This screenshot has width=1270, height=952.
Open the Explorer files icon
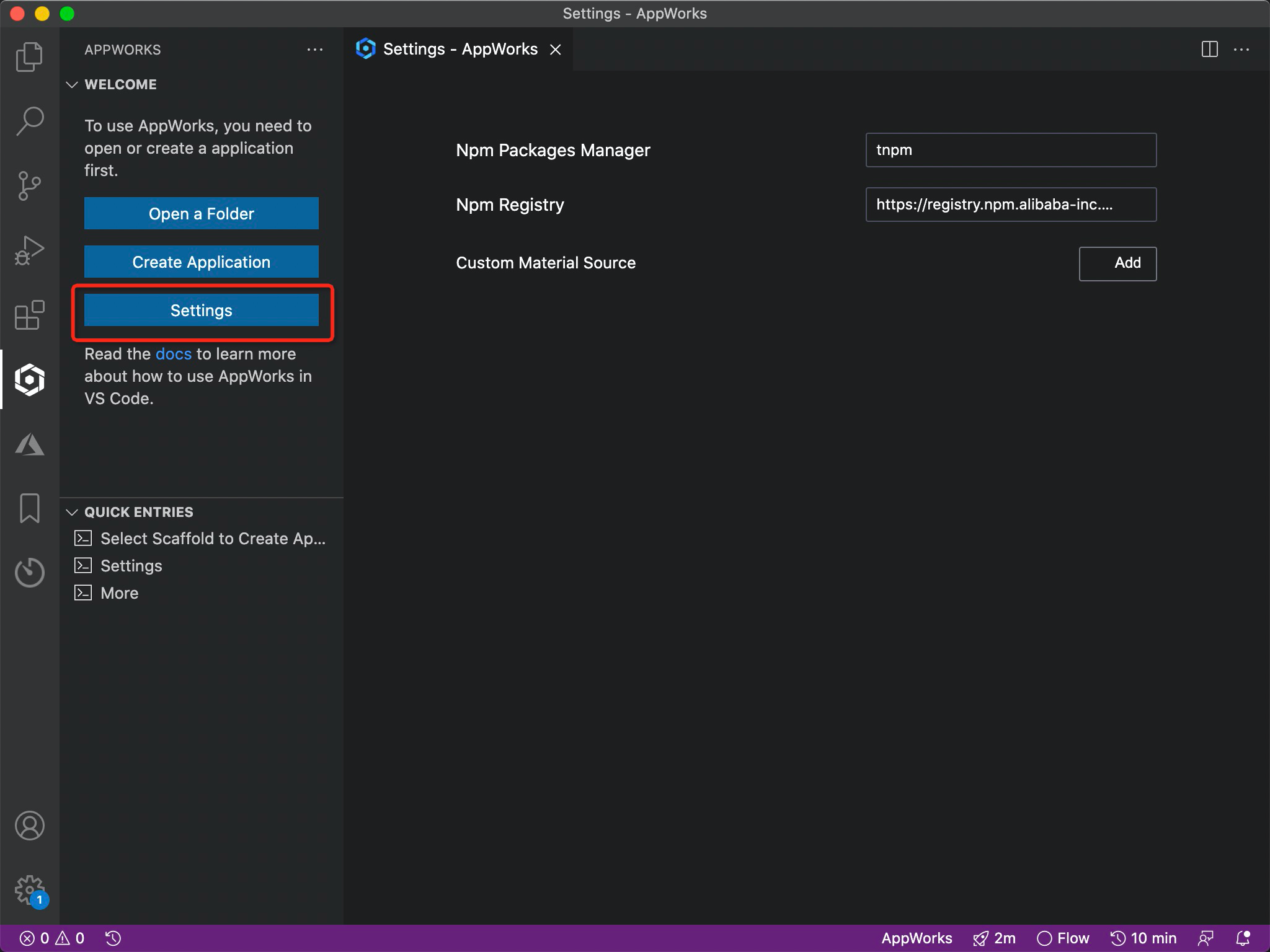click(29, 57)
